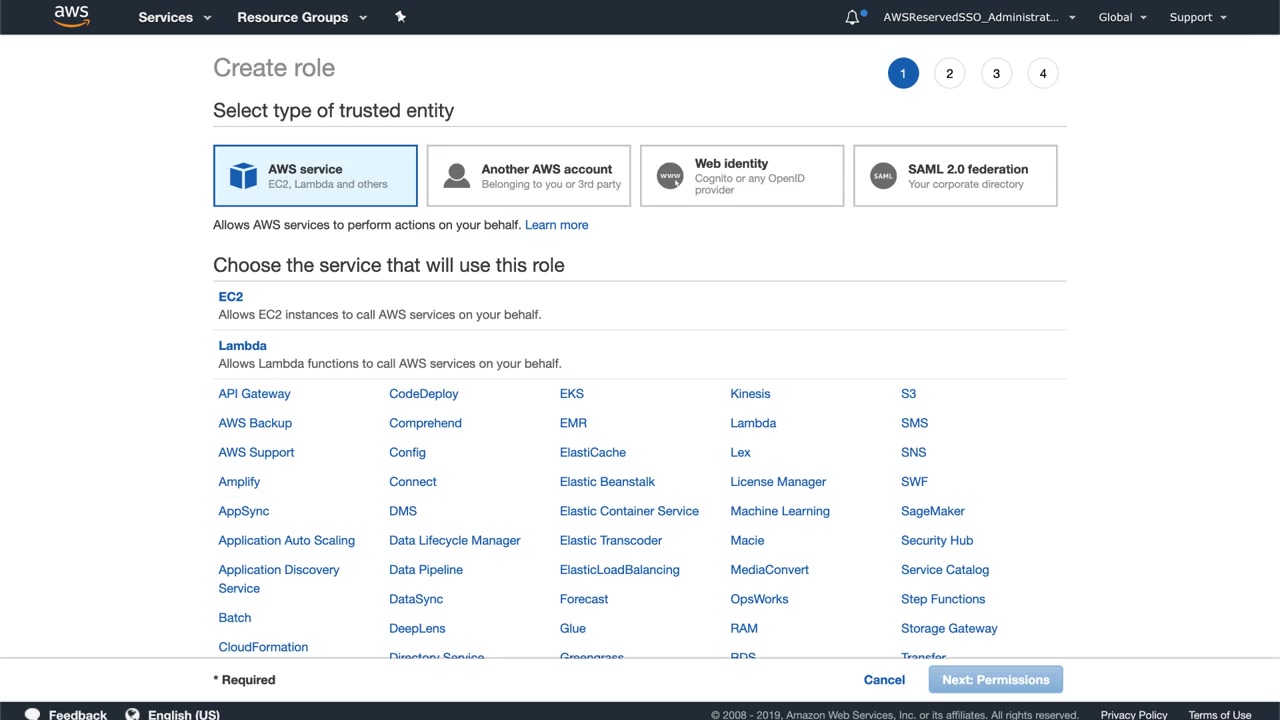
Task: Open the Learn more link
Action: (x=556, y=225)
